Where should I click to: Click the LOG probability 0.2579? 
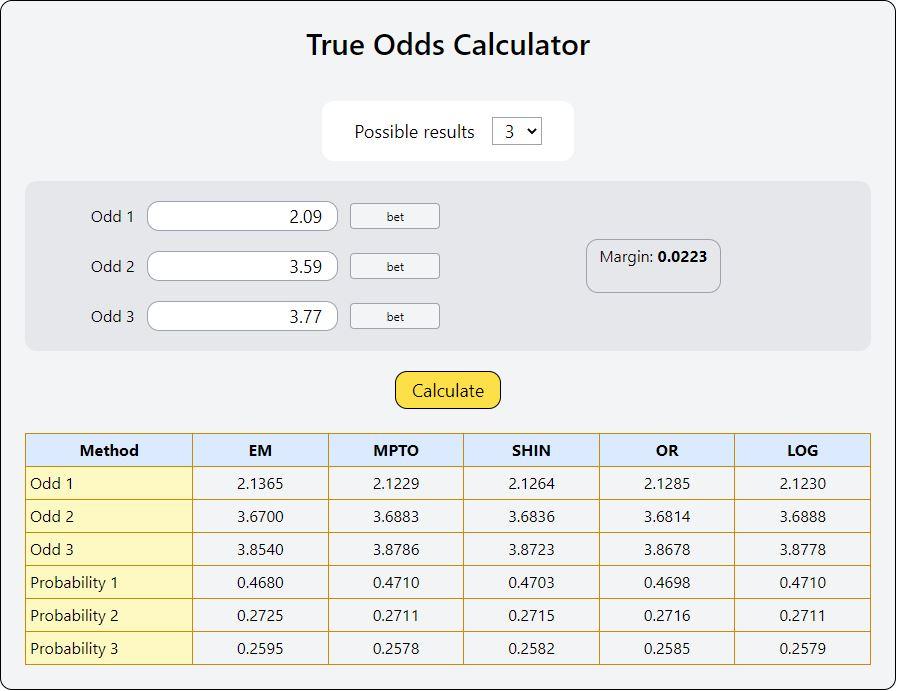(x=803, y=649)
